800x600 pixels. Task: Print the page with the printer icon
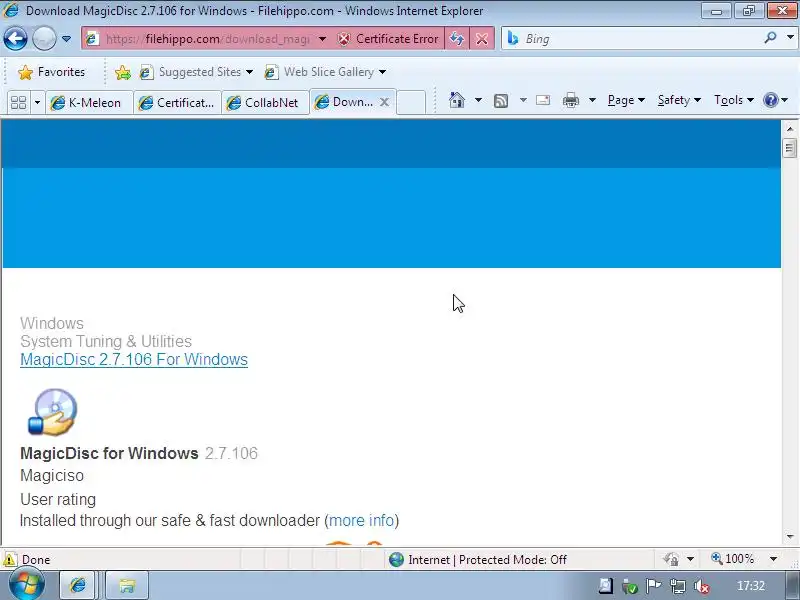coord(571,100)
